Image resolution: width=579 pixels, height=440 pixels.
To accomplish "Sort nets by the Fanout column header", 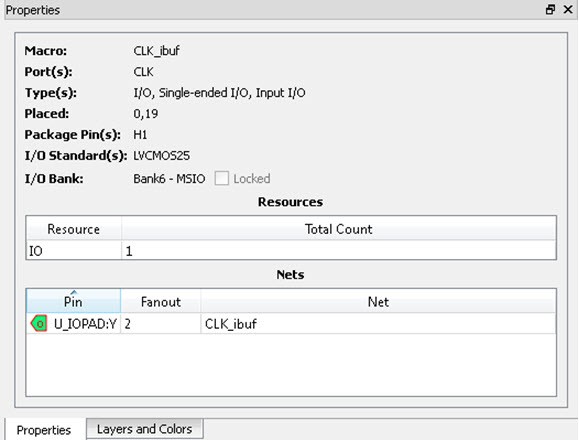I will point(161,302).
